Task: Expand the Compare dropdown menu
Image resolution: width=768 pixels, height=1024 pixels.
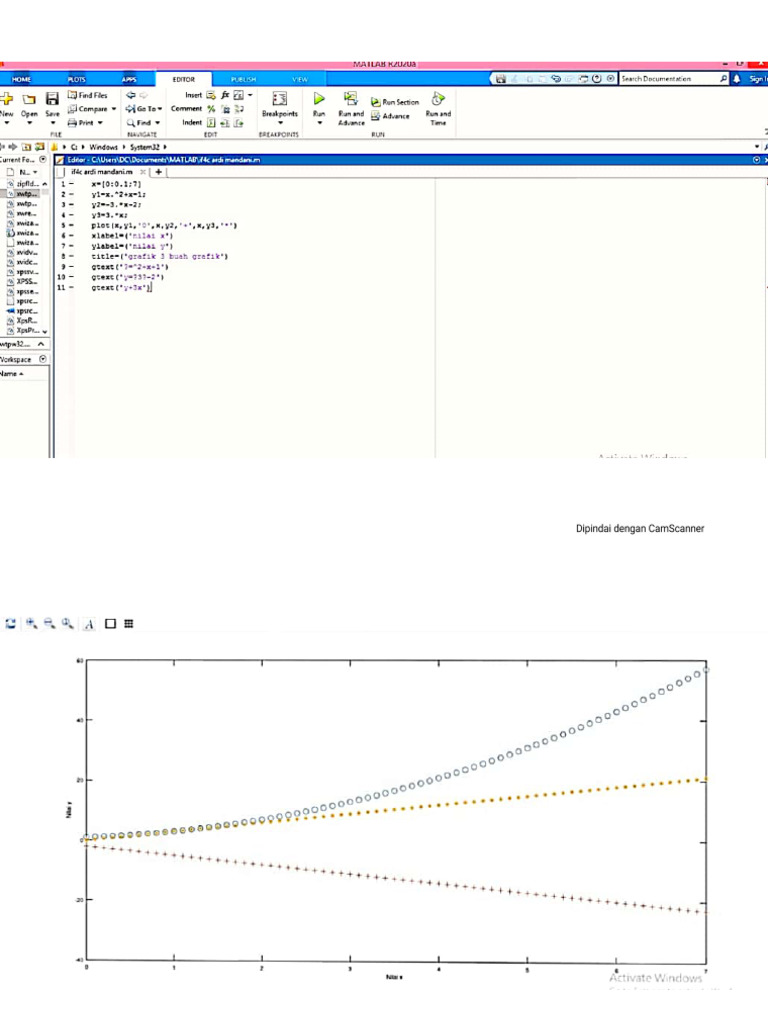Action: [113, 109]
